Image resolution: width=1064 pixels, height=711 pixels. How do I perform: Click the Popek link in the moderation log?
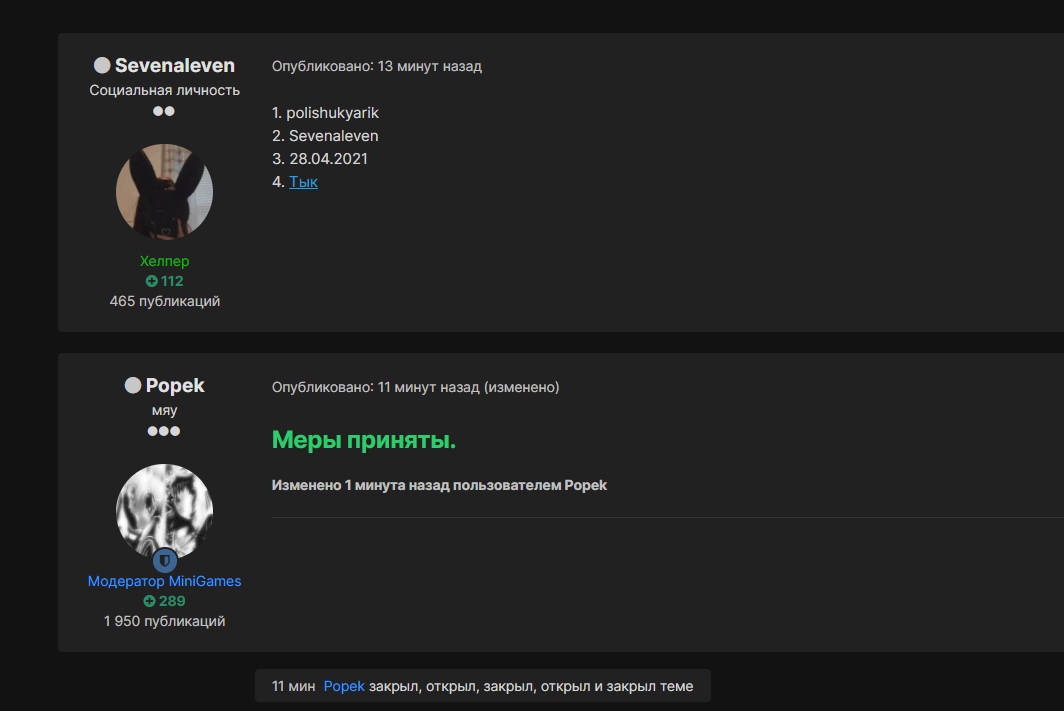[x=344, y=686]
